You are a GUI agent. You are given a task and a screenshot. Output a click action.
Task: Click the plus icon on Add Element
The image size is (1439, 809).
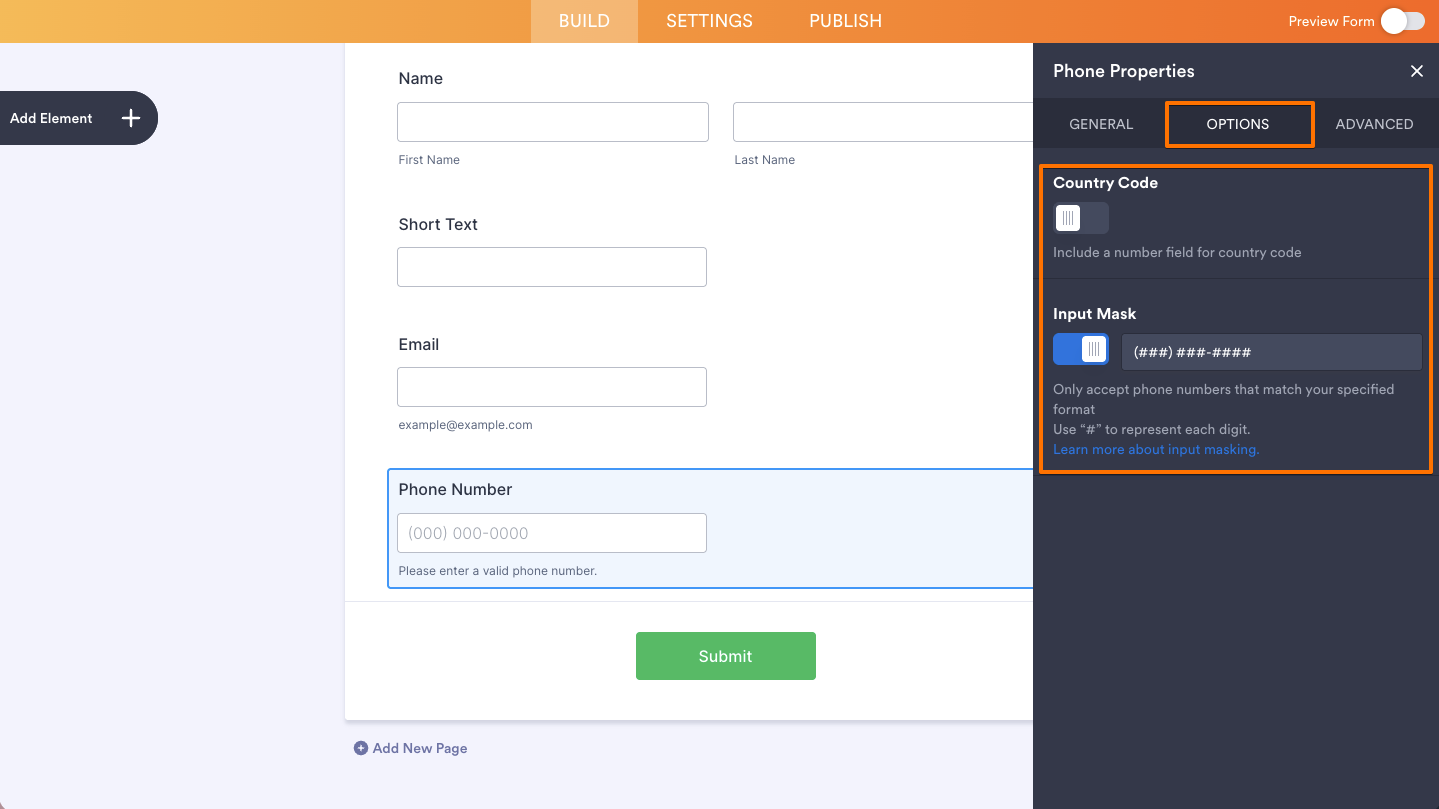[131, 118]
